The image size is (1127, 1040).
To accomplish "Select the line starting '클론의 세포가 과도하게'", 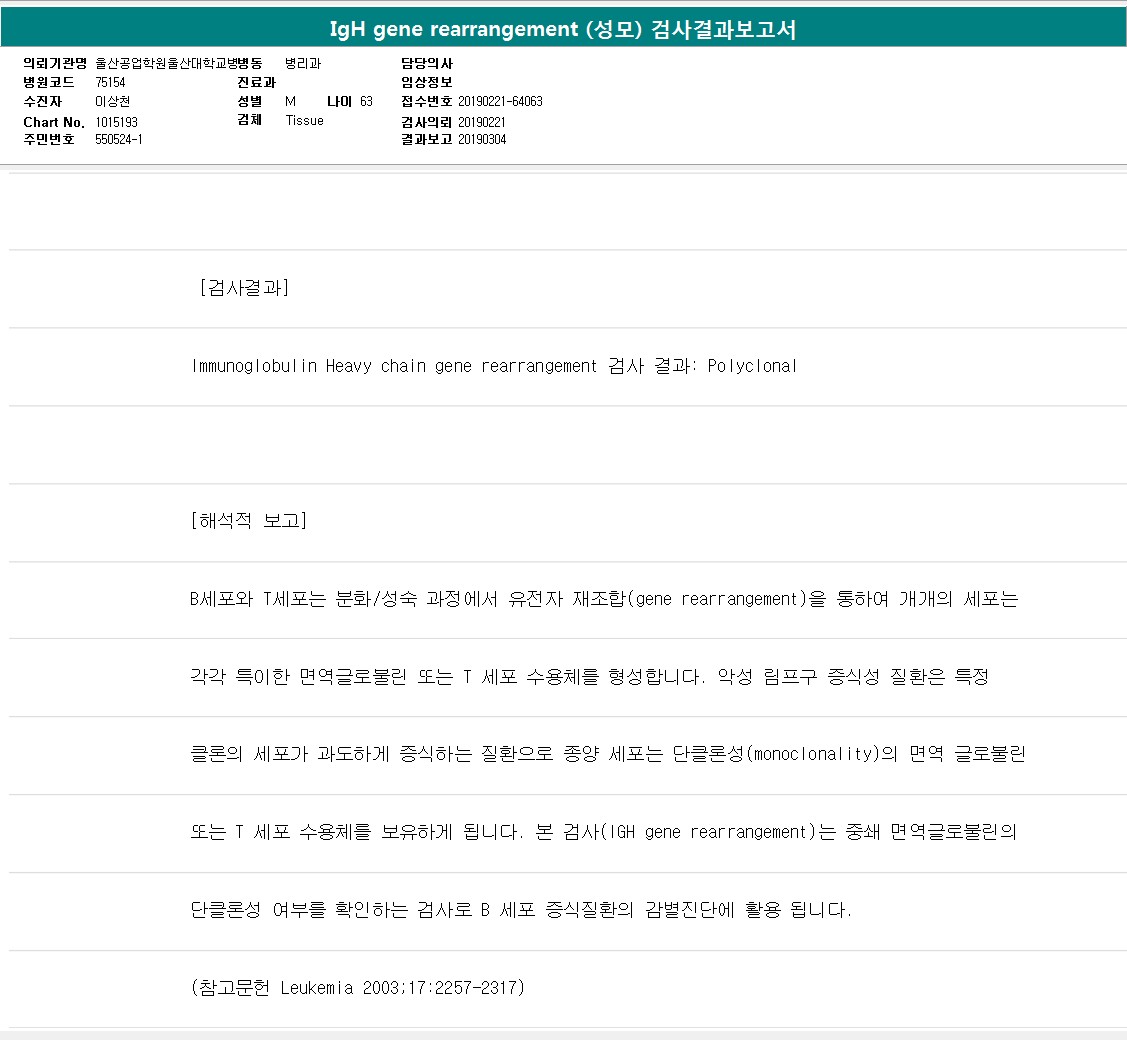I will coord(607,754).
